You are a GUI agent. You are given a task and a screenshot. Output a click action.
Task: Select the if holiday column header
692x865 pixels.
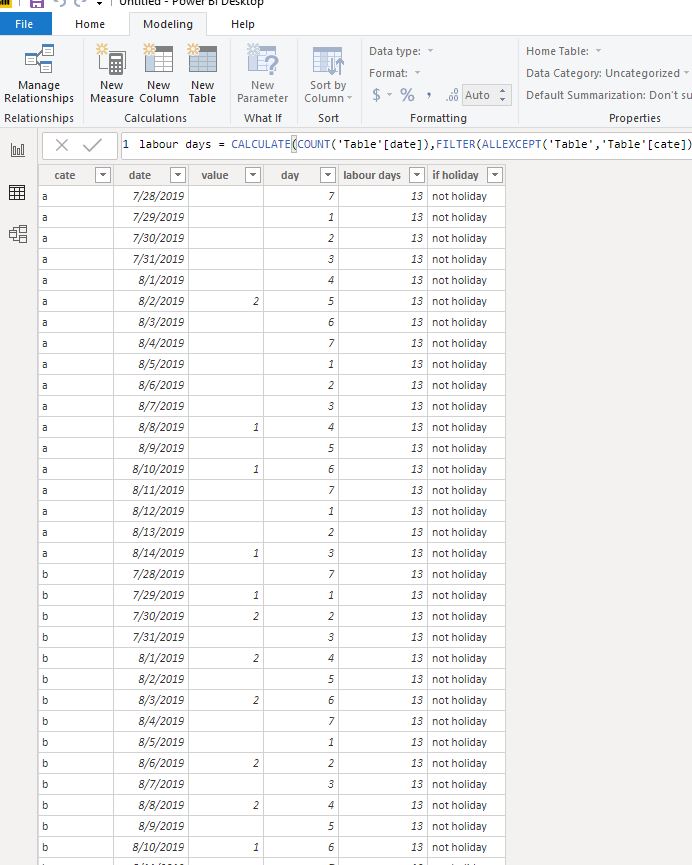456,175
